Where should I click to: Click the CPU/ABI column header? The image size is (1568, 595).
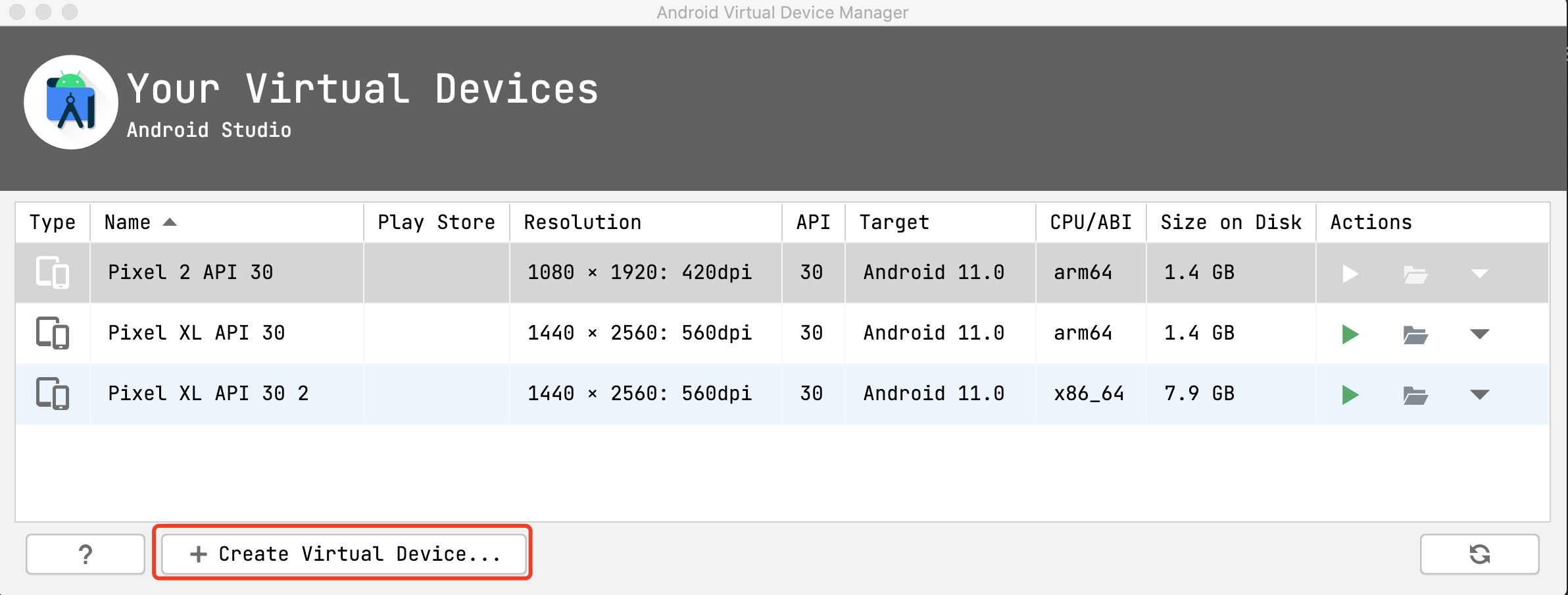point(1090,222)
